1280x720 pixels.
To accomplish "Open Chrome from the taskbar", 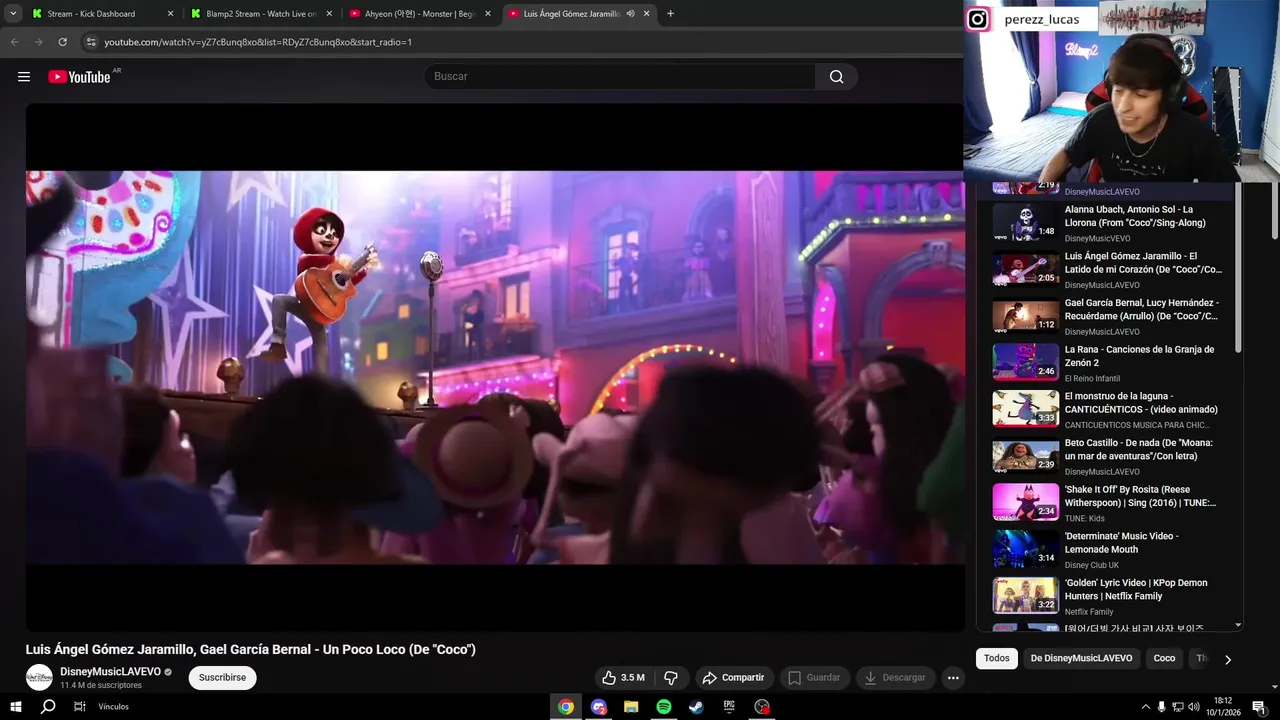I will 566,707.
